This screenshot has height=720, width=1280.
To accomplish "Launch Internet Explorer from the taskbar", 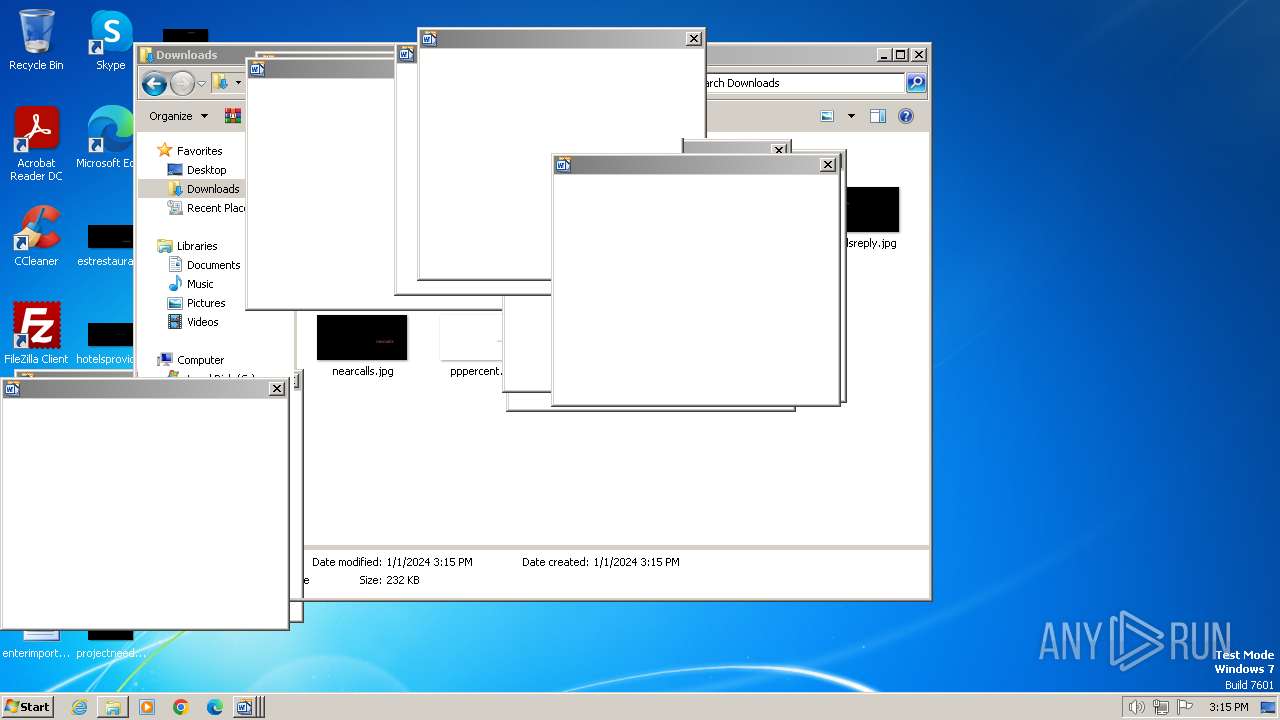I will 79,707.
